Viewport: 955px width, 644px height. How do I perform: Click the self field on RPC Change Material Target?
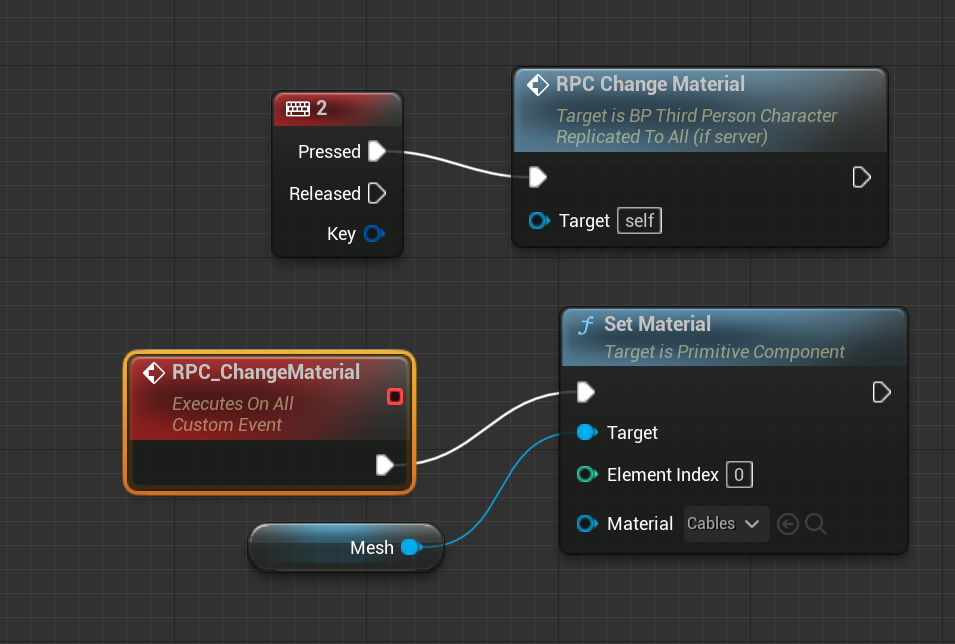[x=640, y=221]
